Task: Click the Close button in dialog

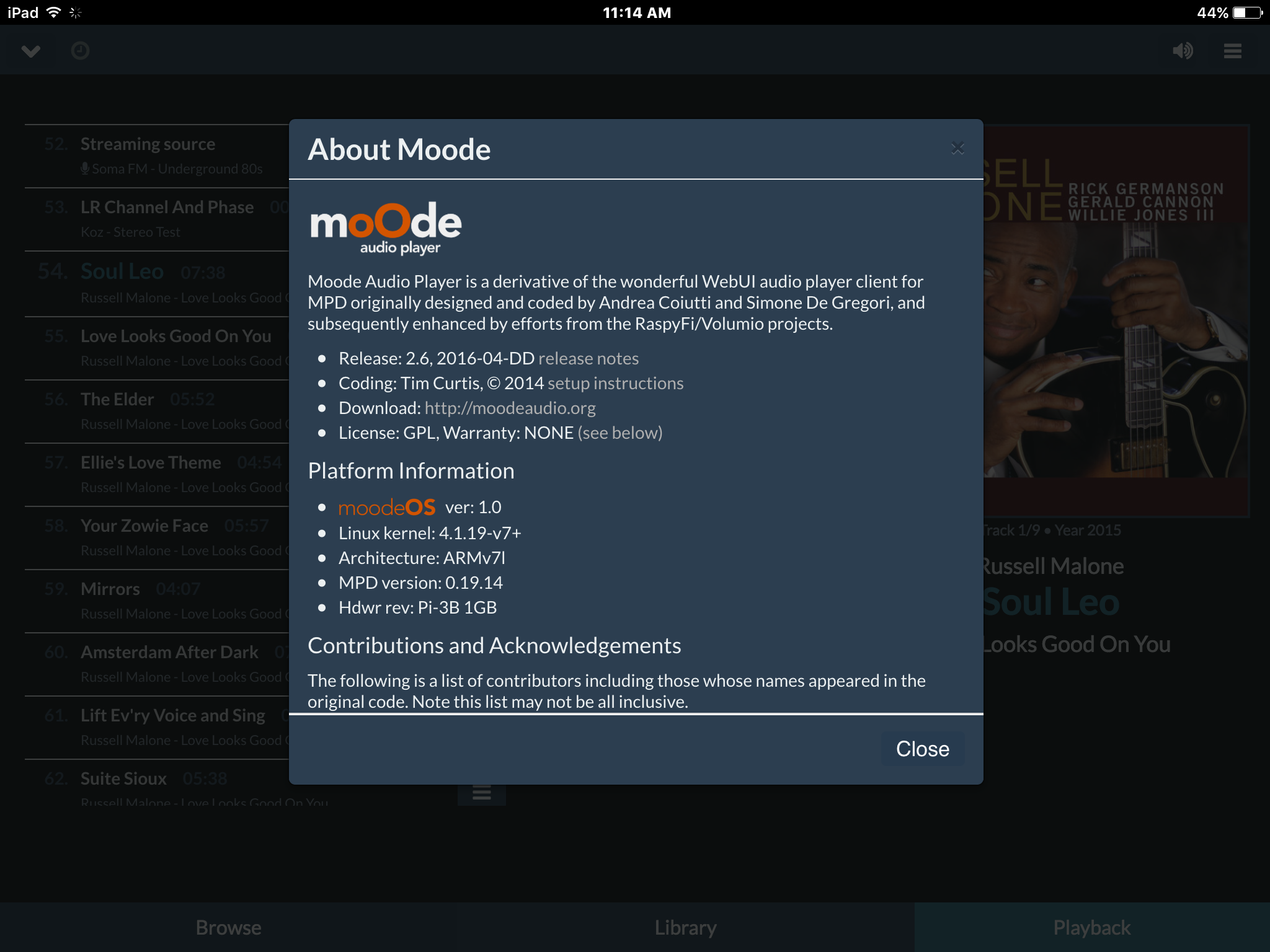Action: pos(923,749)
